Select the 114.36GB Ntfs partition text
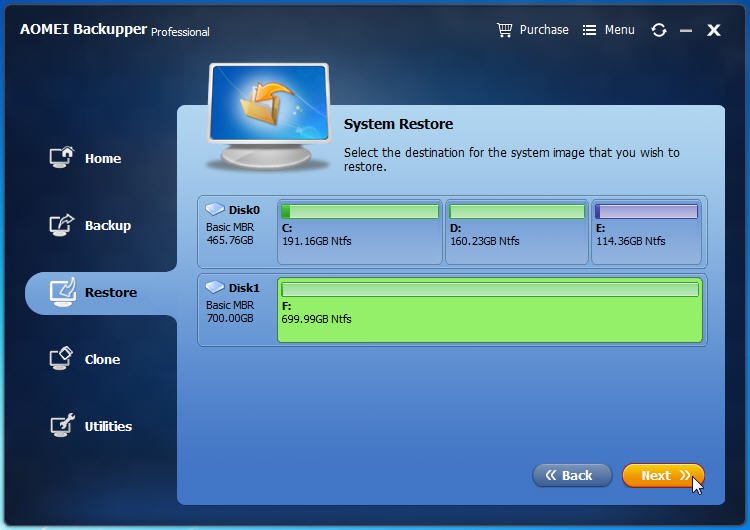Image resolution: width=750 pixels, height=530 pixels. (630, 241)
